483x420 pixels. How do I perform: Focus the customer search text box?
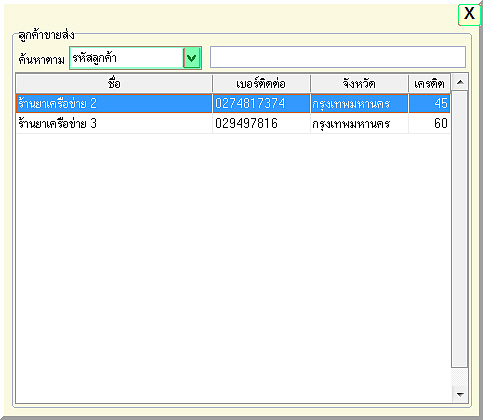[338, 57]
